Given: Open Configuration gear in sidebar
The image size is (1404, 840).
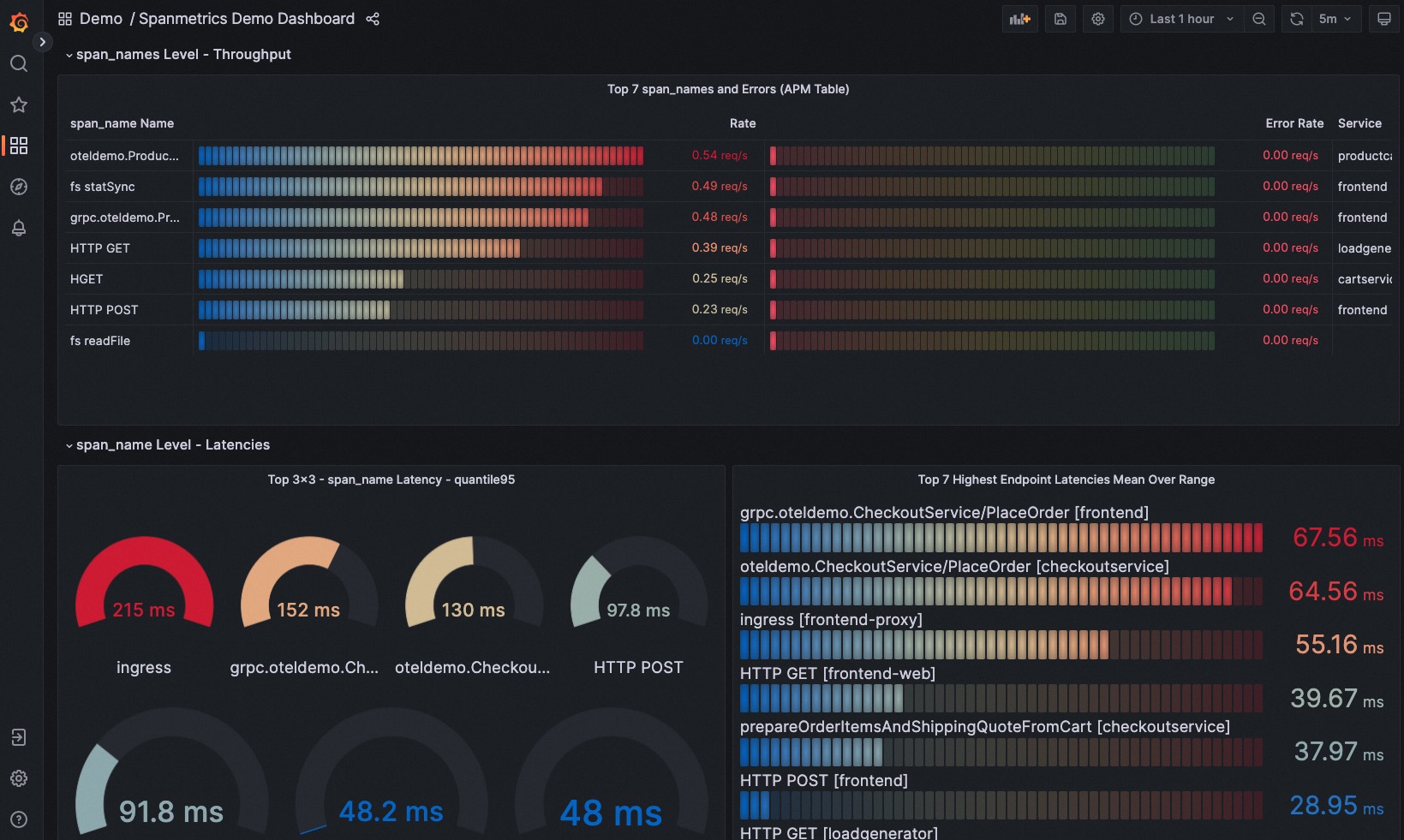Looking at the screenshot, I should 19,778.
